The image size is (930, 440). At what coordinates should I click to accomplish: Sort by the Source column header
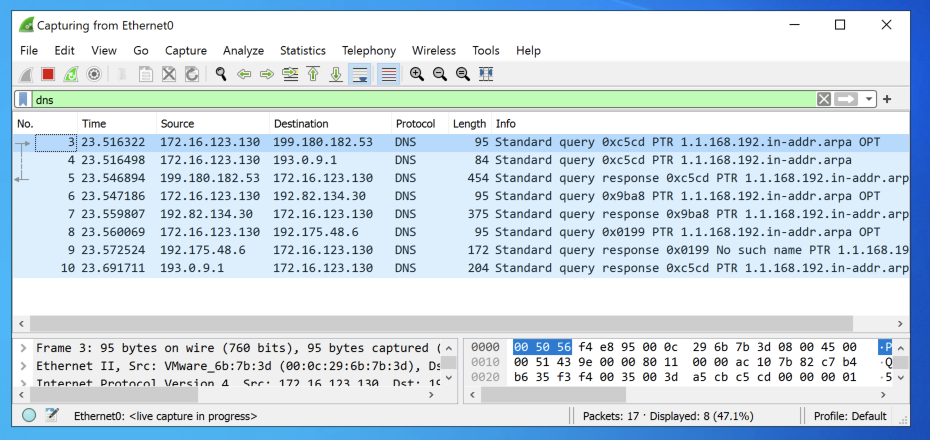pos(212,124)
